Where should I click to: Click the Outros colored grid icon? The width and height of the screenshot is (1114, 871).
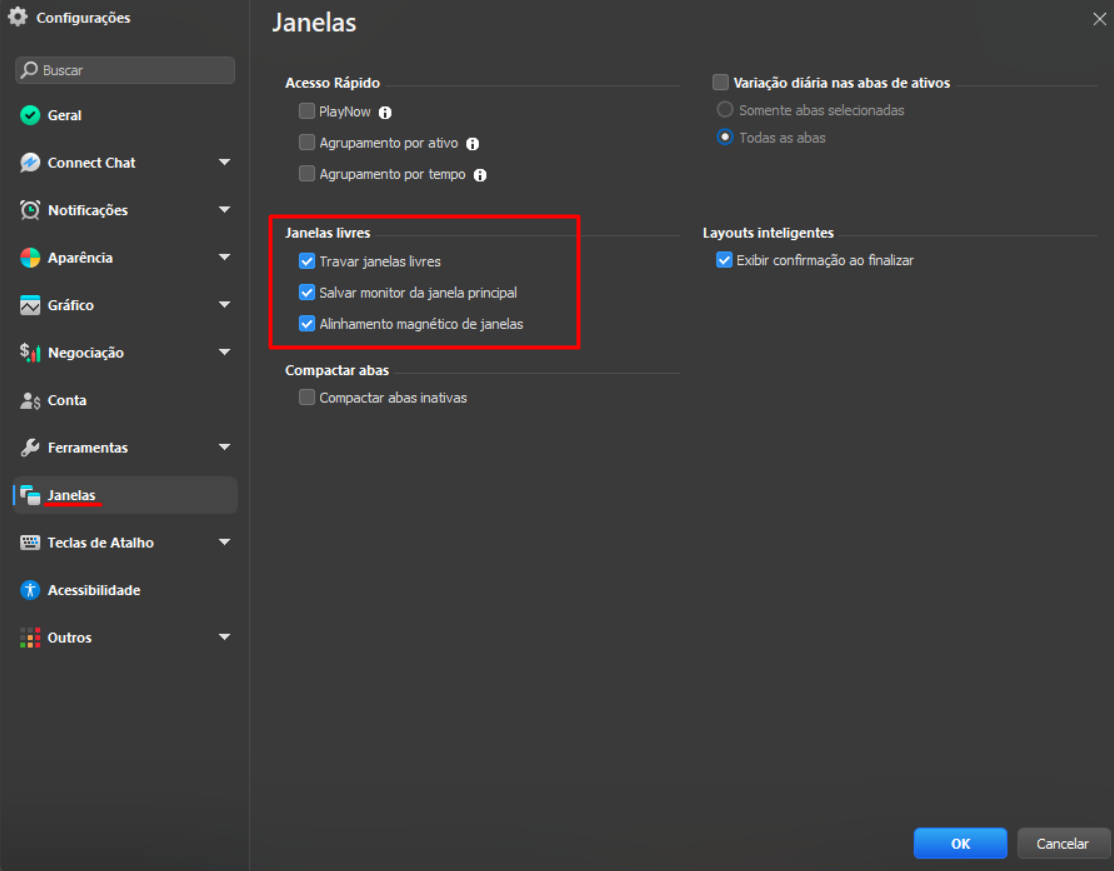point(30,638)
